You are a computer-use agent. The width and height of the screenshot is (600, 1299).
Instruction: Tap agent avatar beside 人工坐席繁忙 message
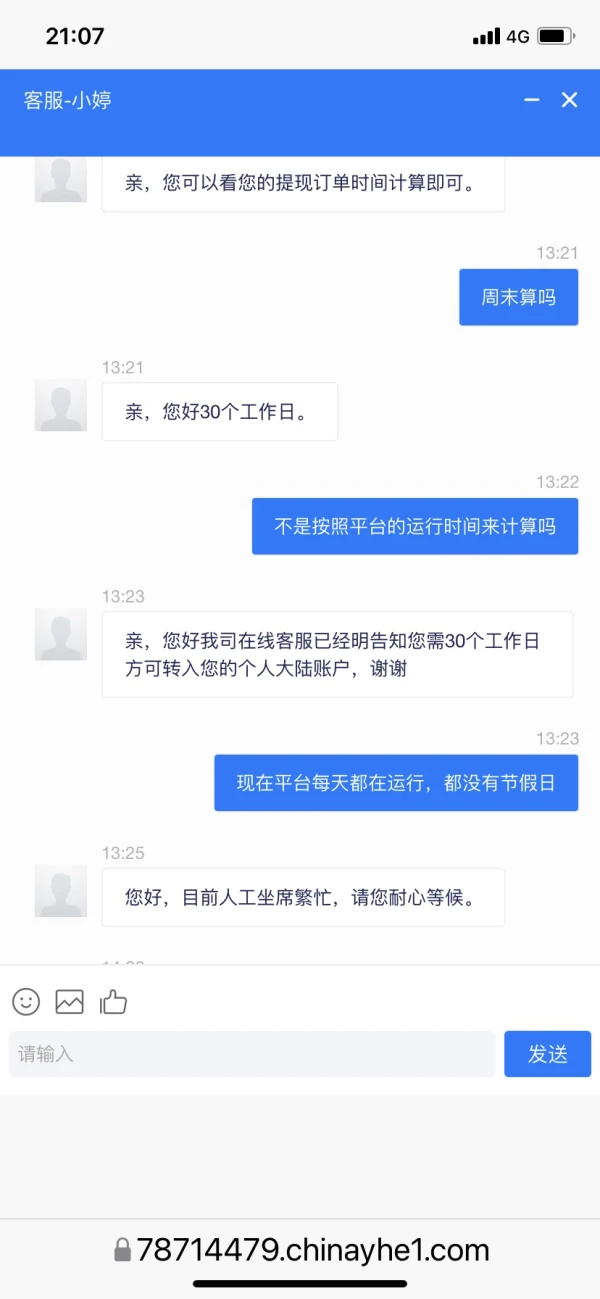click(x=60, y=891)
